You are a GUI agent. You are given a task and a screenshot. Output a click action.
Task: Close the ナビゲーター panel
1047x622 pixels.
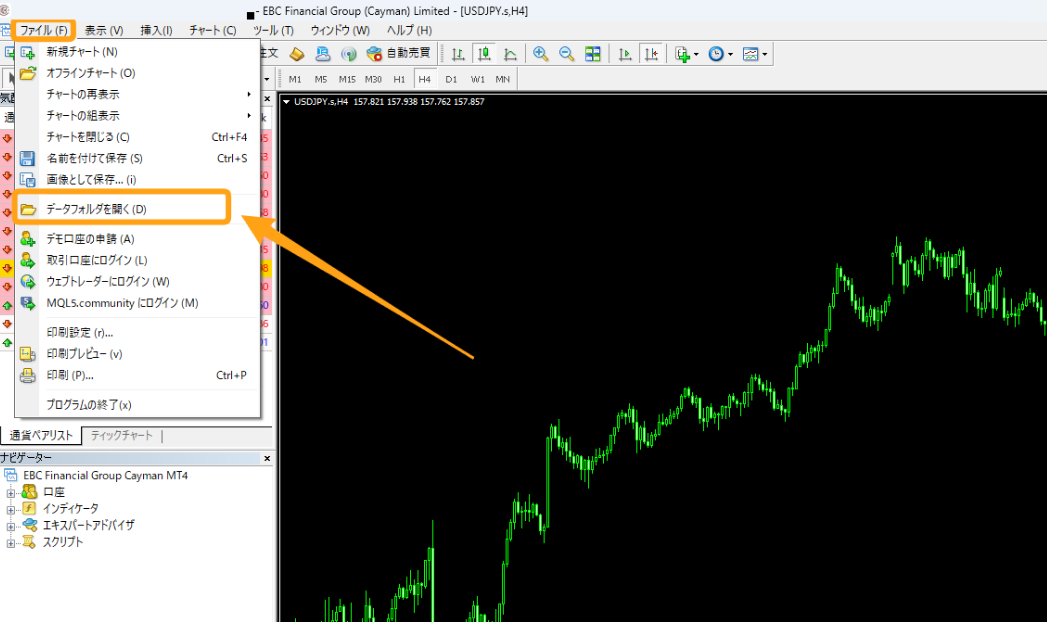(267, 458)
